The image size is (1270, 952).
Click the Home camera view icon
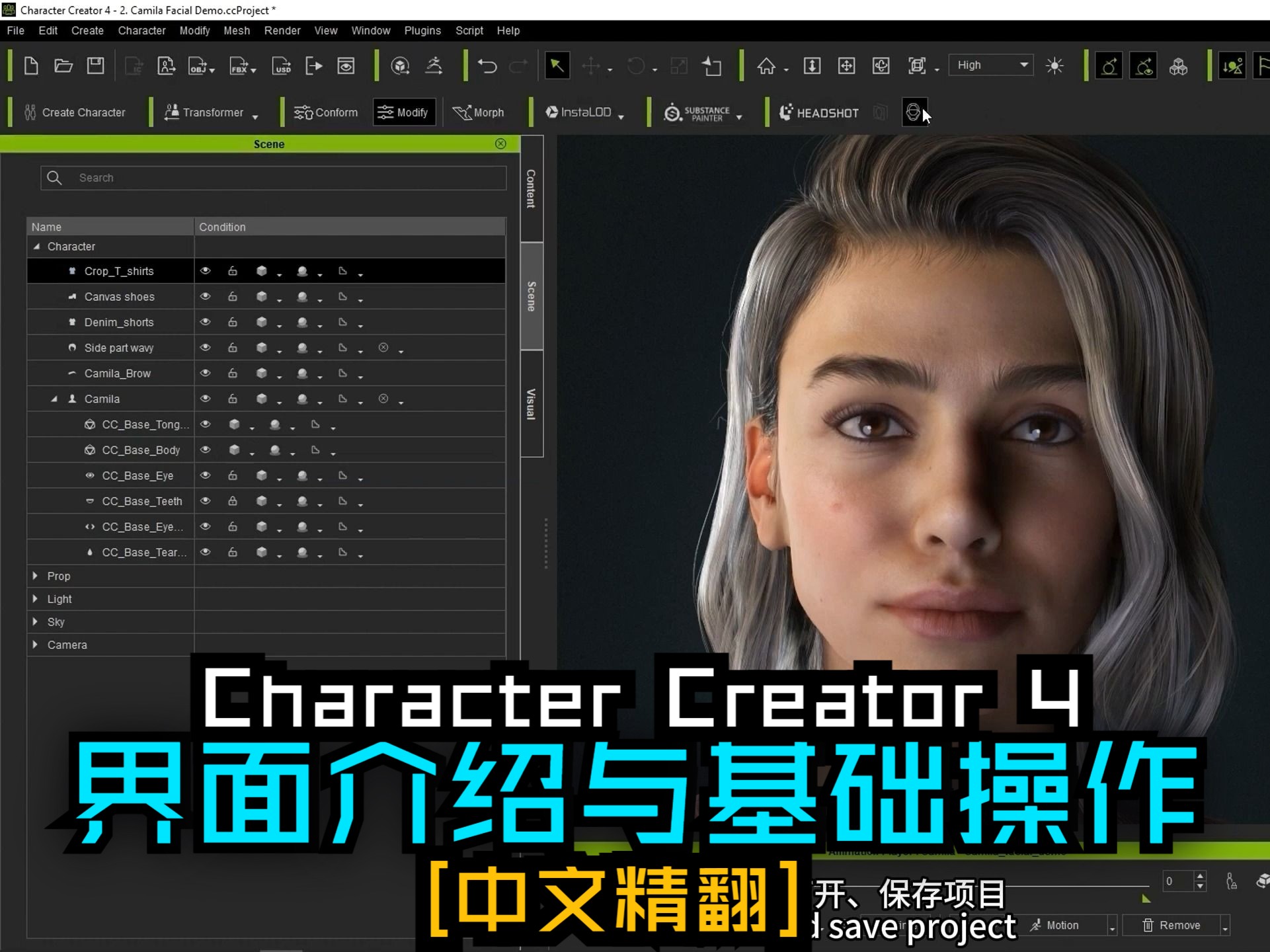pyautogui.click(x=766, y=65)
